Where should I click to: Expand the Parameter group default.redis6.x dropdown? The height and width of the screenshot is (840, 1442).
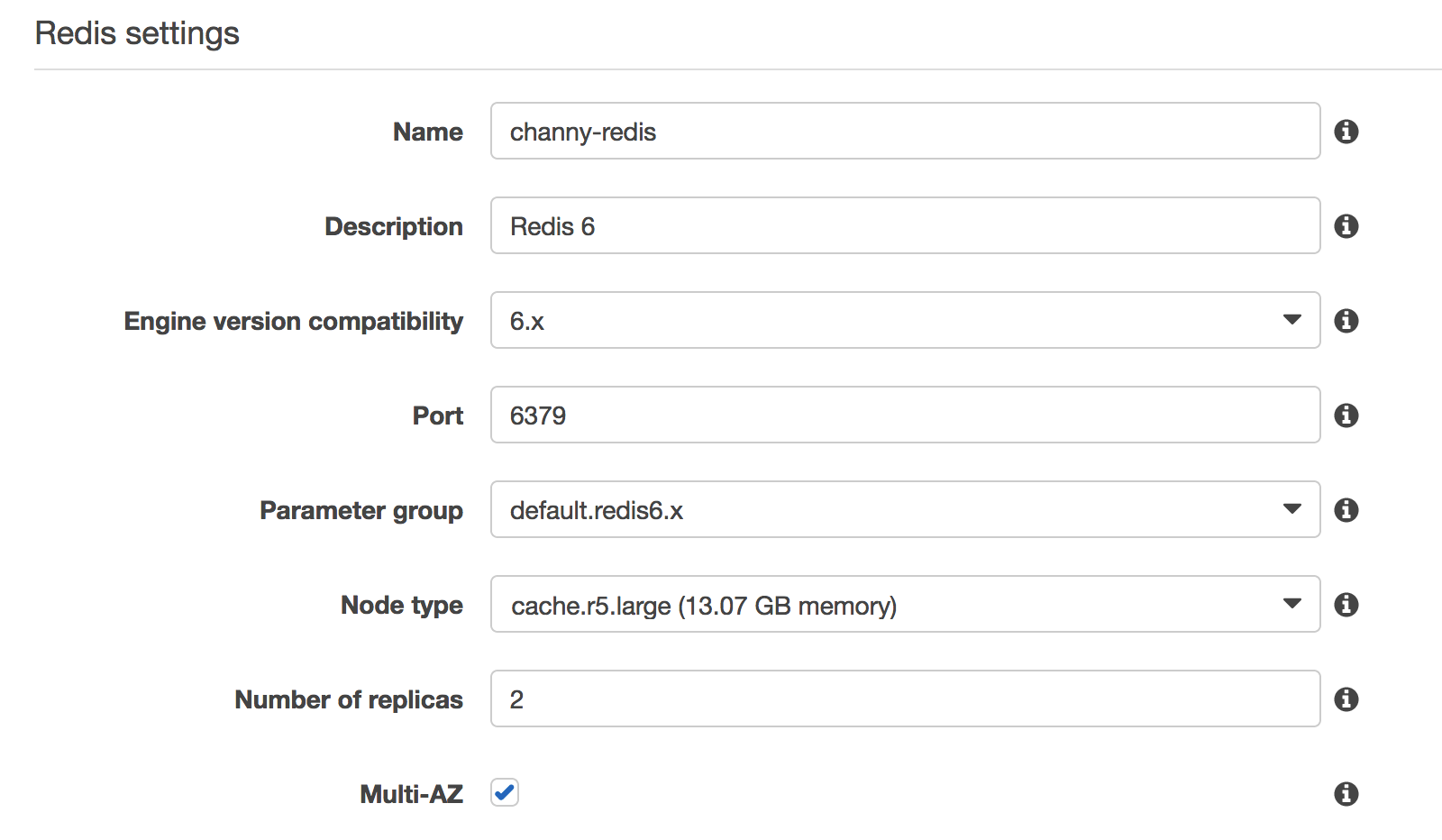pos(906,509)
